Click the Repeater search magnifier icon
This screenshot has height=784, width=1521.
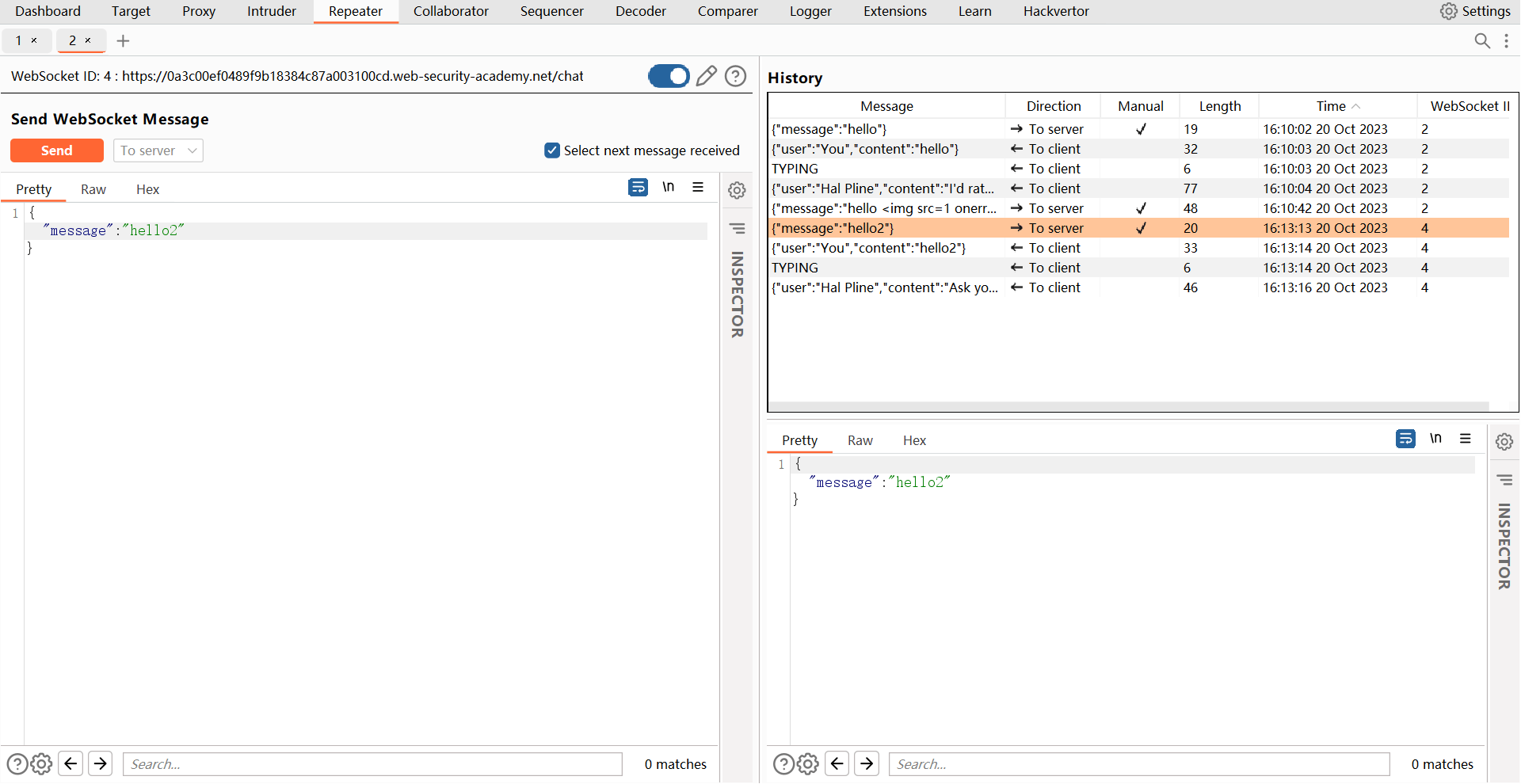pyautogui.click(x=1482, y=41)
